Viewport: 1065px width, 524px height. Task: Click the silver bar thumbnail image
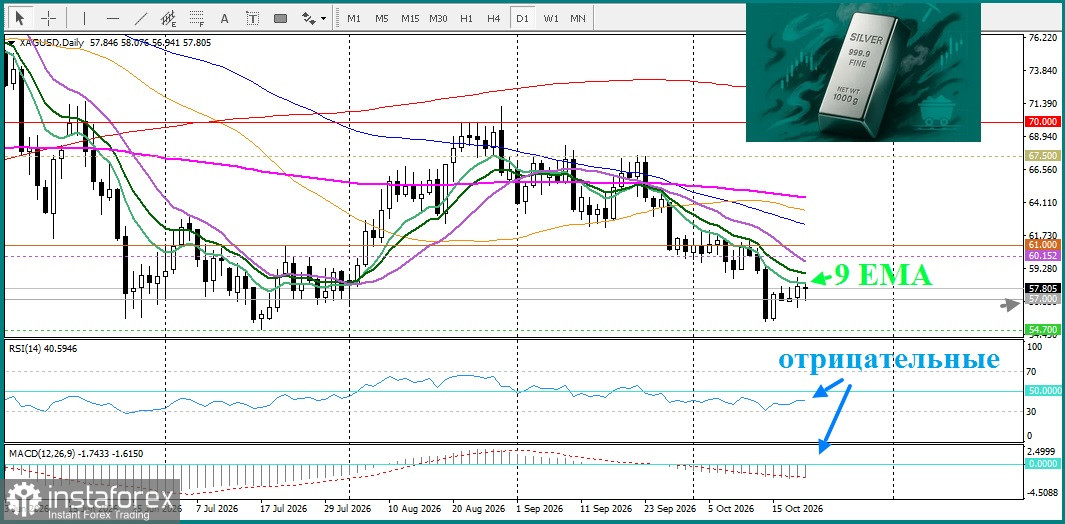pos(863,71)
